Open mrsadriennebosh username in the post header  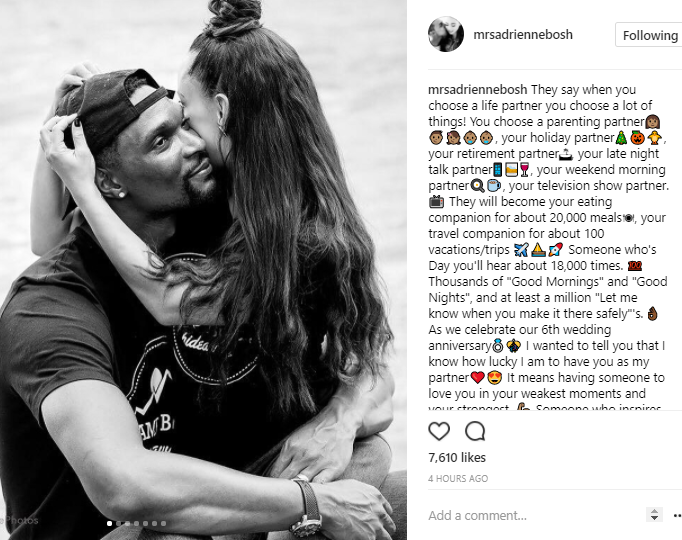pyautogui.click(x=523, y=34)
